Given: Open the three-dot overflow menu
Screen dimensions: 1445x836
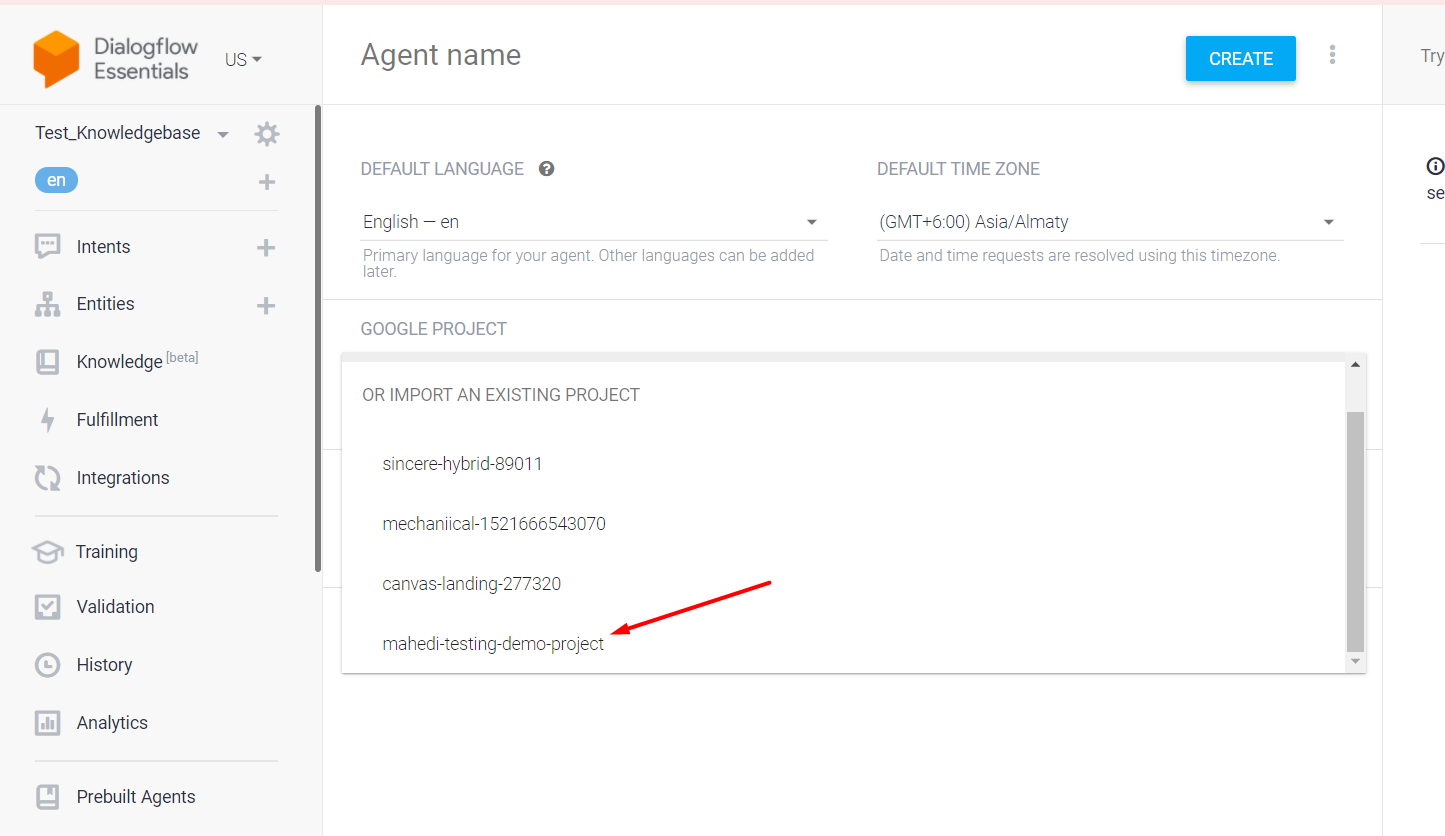Looking at the screenshot, I should tap(1333, 54).
